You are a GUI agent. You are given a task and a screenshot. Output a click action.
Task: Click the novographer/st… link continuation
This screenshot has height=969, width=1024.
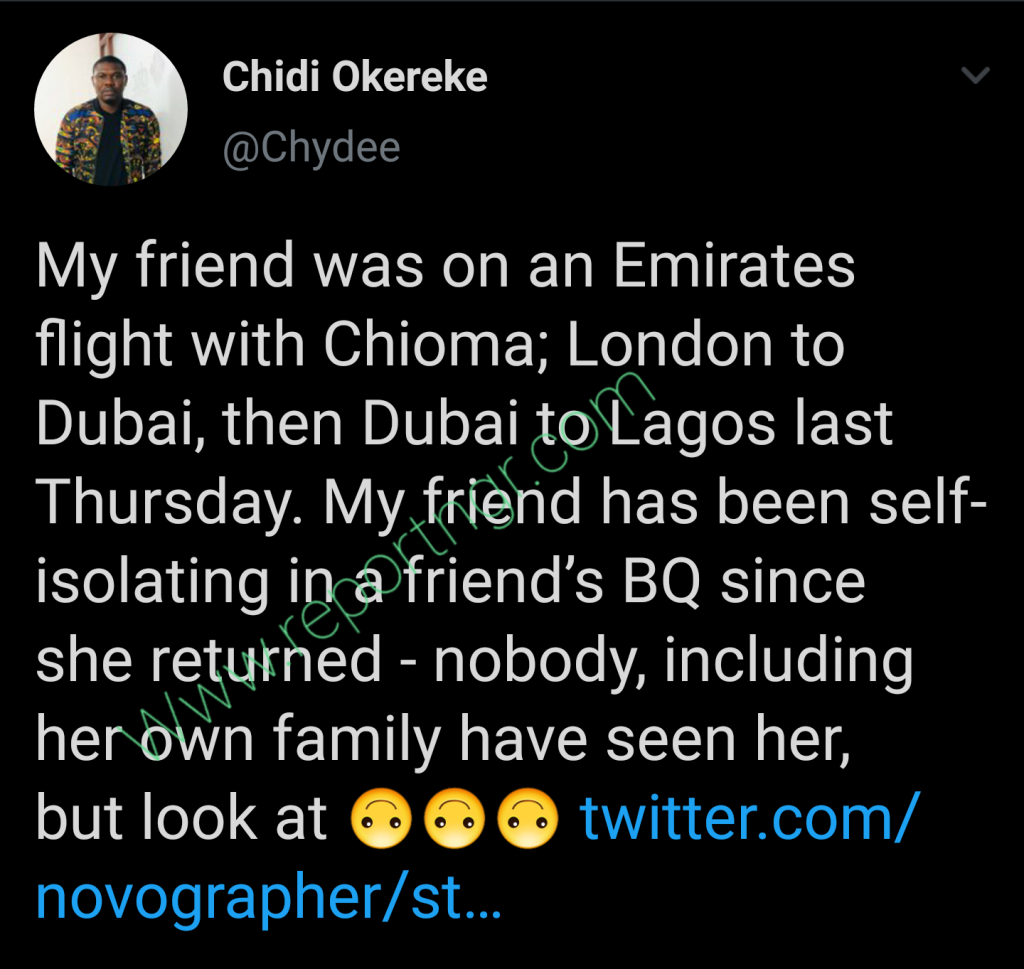click(268, 898)
